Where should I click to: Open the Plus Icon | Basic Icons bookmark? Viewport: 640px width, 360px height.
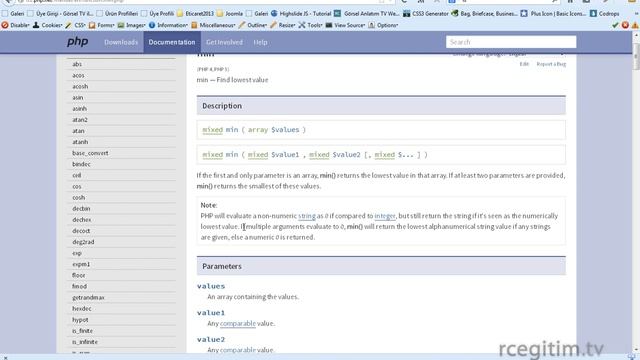pyautogui.click(x=553, y=13)
